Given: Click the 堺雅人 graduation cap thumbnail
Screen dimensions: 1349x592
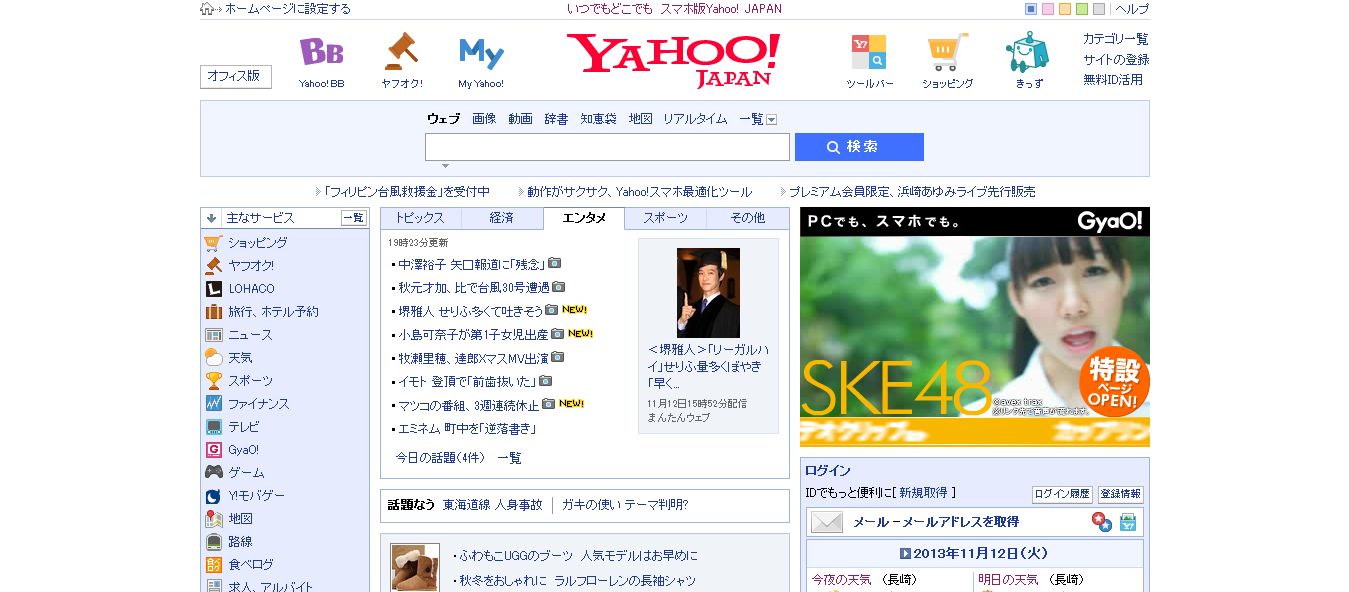Looking at the screenshot, I should [708, 293].
